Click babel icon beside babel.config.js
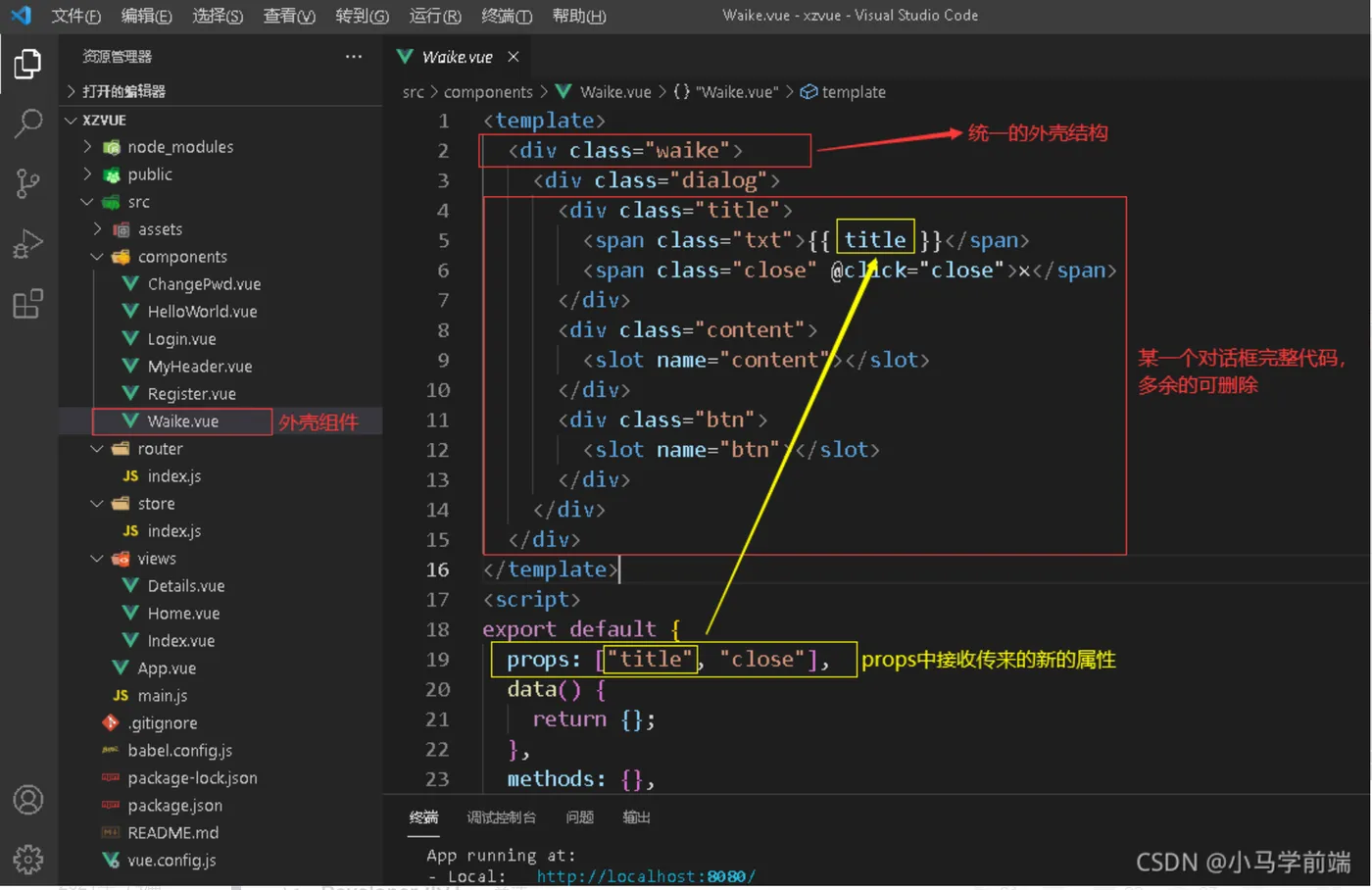Image resolution: width=1372 pixels, height=890 pixels. [x=111, y=750]
